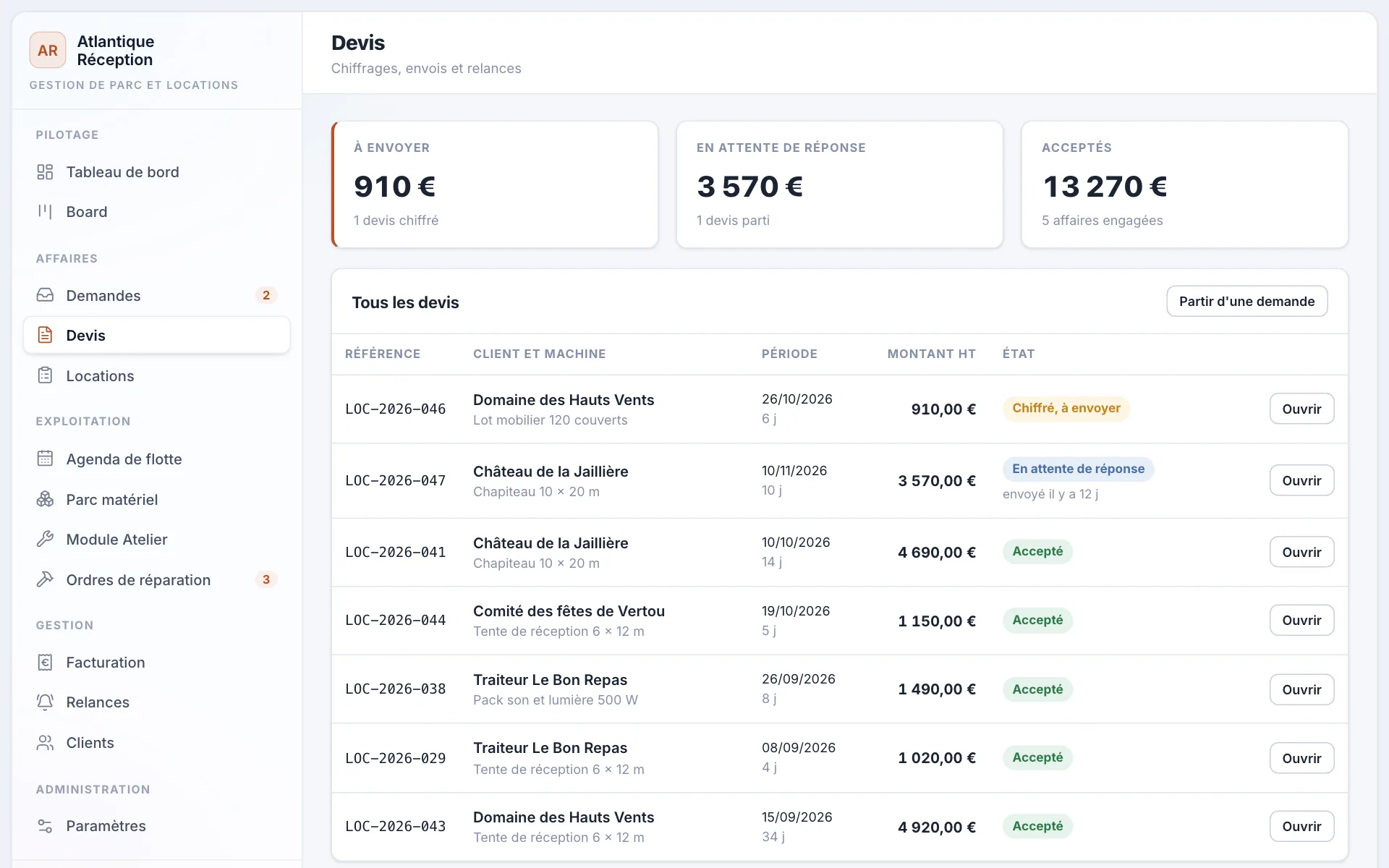1389x868 pixels.
Task: Click the Chiffré, à envoyer status tag
Action: (1066, 408)
